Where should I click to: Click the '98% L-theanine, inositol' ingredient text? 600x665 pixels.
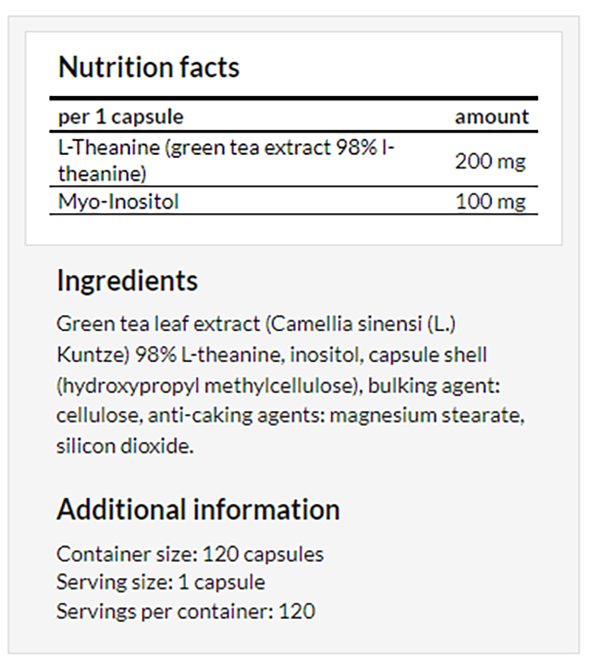click(x=248, y=355)
